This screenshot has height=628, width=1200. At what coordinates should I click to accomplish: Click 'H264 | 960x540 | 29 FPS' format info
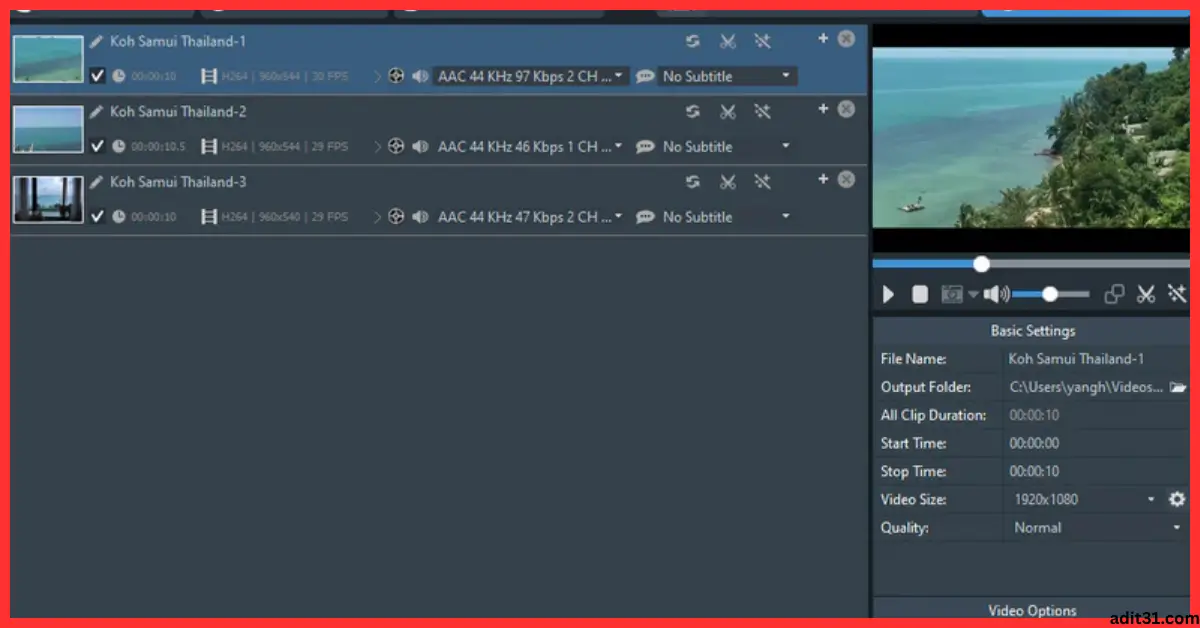coord(284,217)
